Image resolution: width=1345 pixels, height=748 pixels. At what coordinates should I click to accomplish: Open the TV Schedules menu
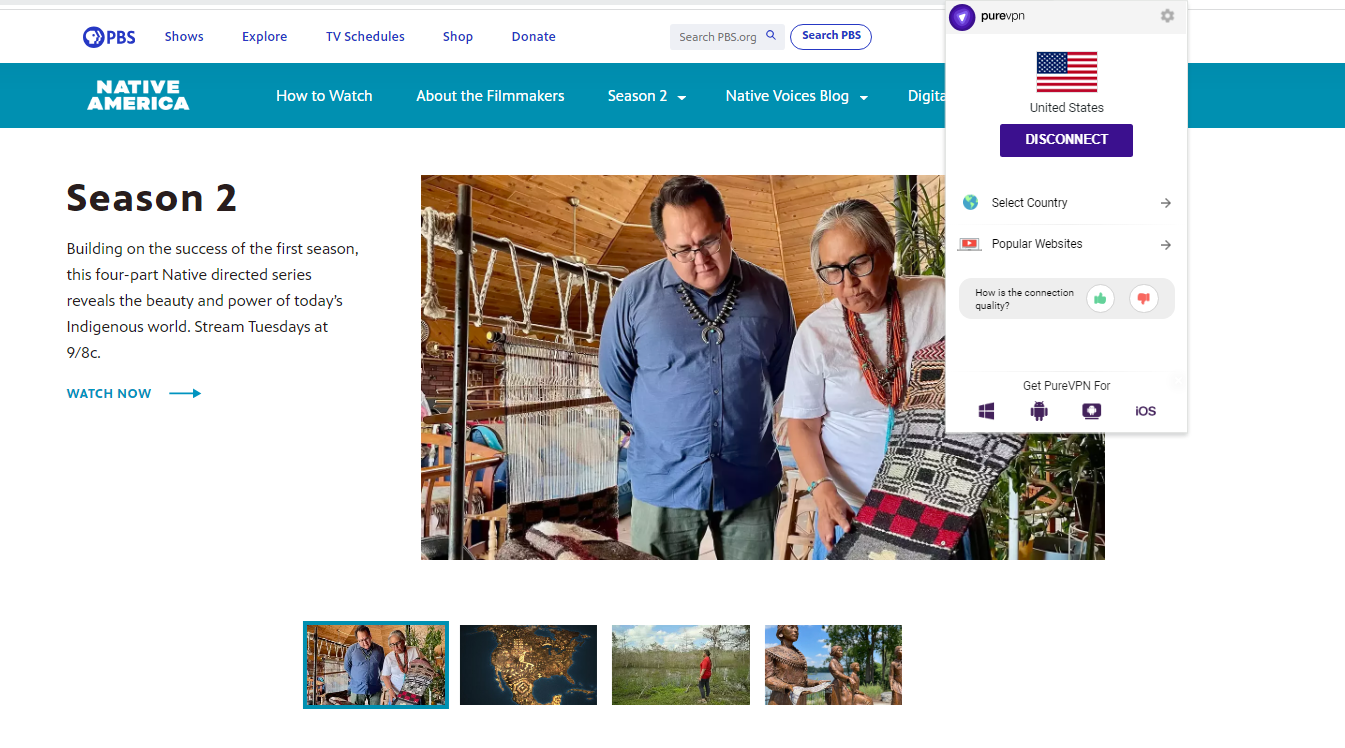coord(364,36)
